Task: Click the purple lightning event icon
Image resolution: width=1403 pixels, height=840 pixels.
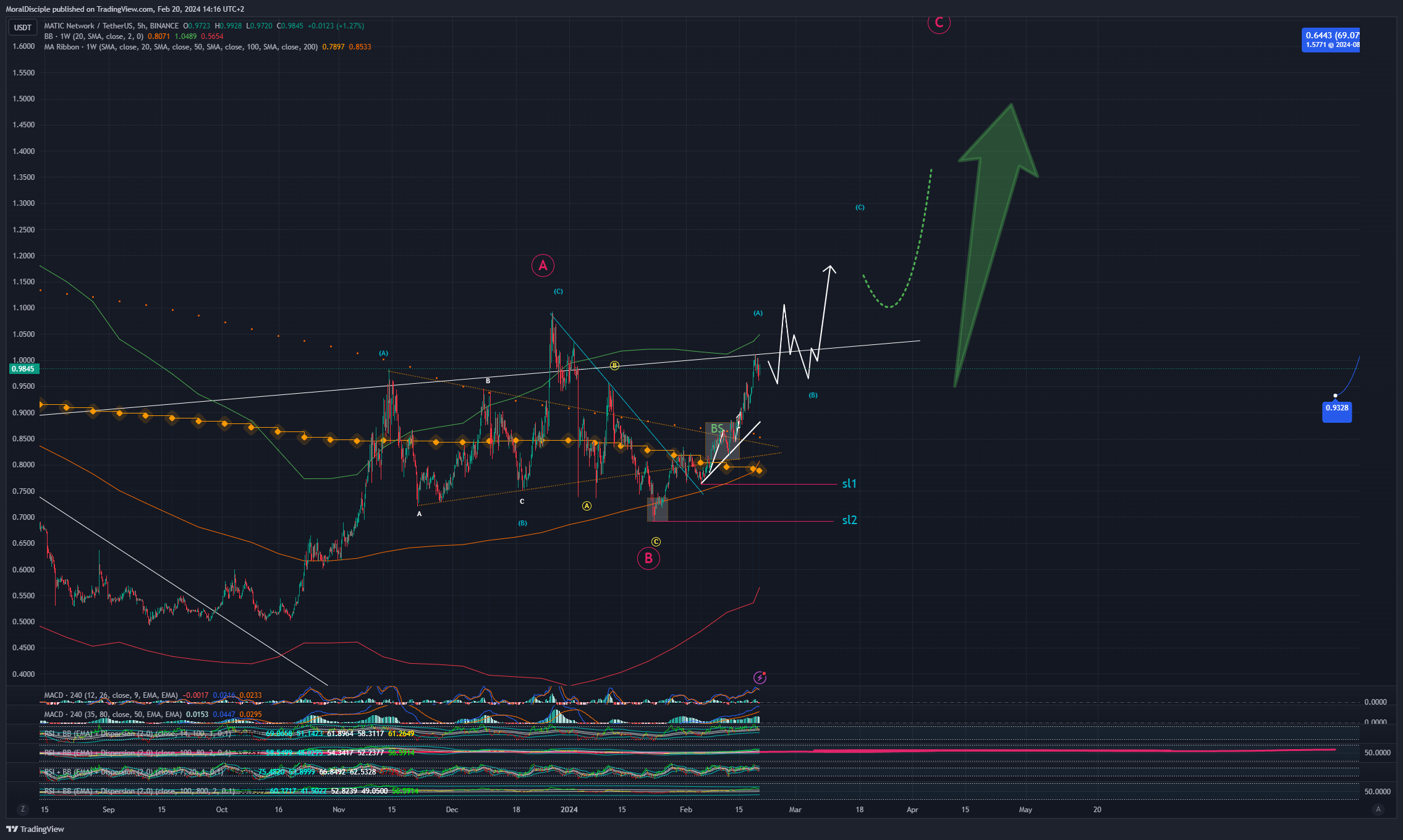Action: pyautogui.click(x=760, y=677)
